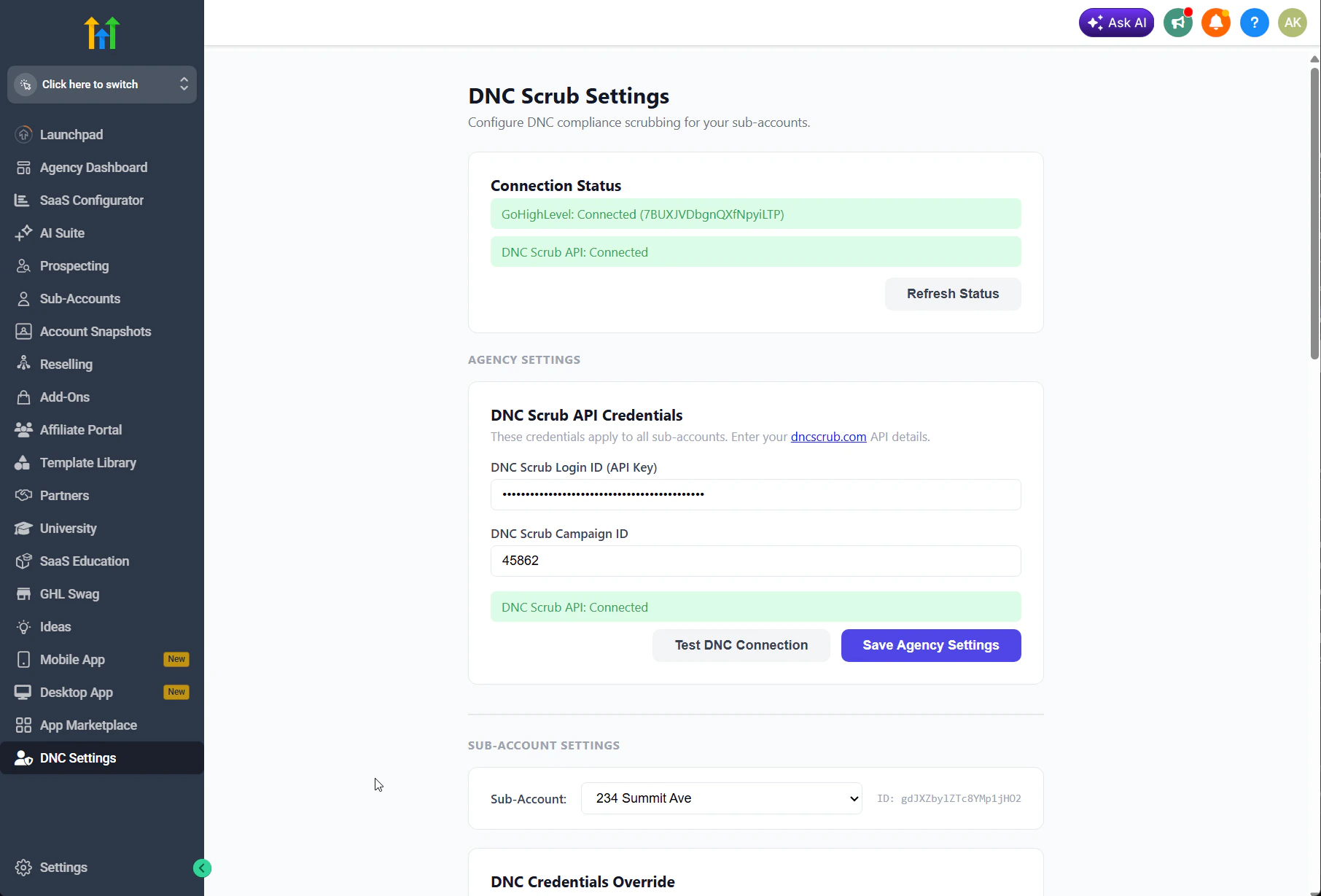
Task: Open Launchpad menu item
Action: click(102, 134)
